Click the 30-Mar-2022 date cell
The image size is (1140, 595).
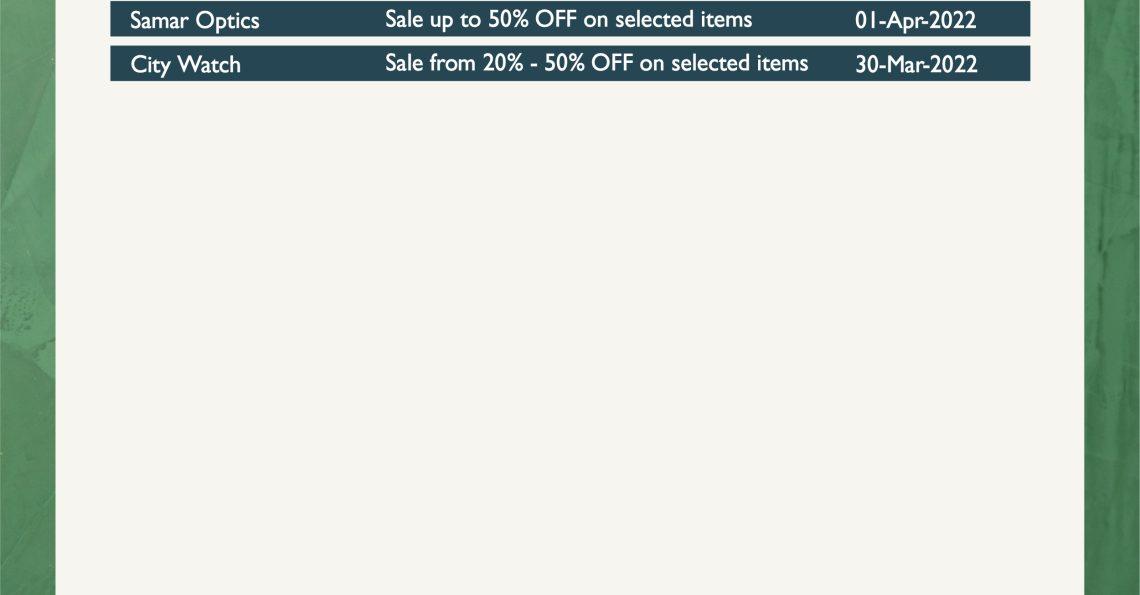pos(916,64)
